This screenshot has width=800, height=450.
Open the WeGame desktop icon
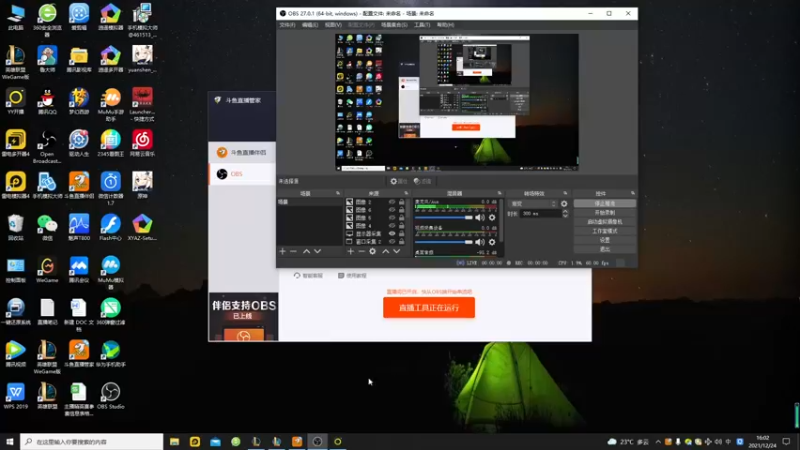(x=47, y=270)
